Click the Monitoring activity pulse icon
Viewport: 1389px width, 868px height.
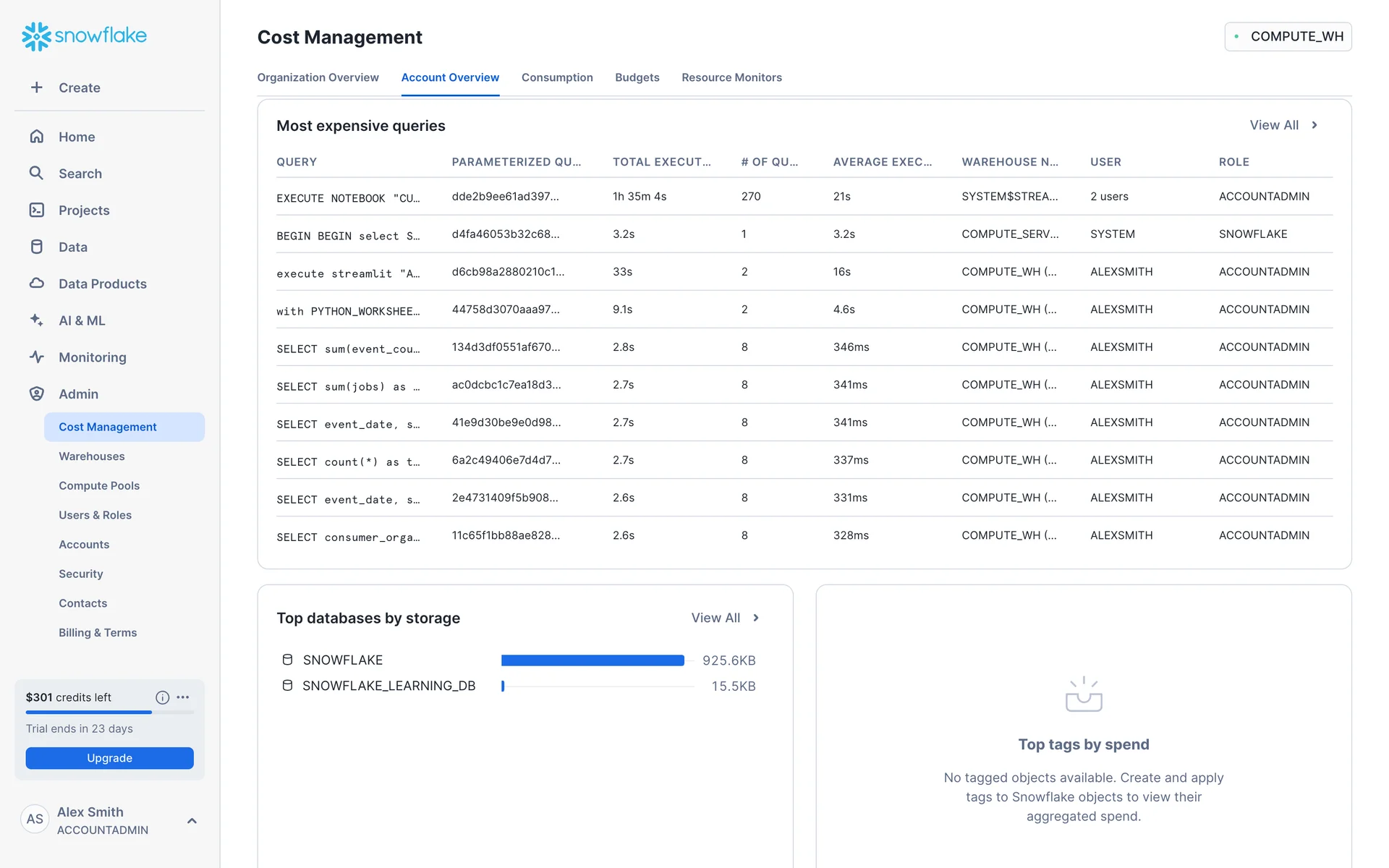click(37, 357)
